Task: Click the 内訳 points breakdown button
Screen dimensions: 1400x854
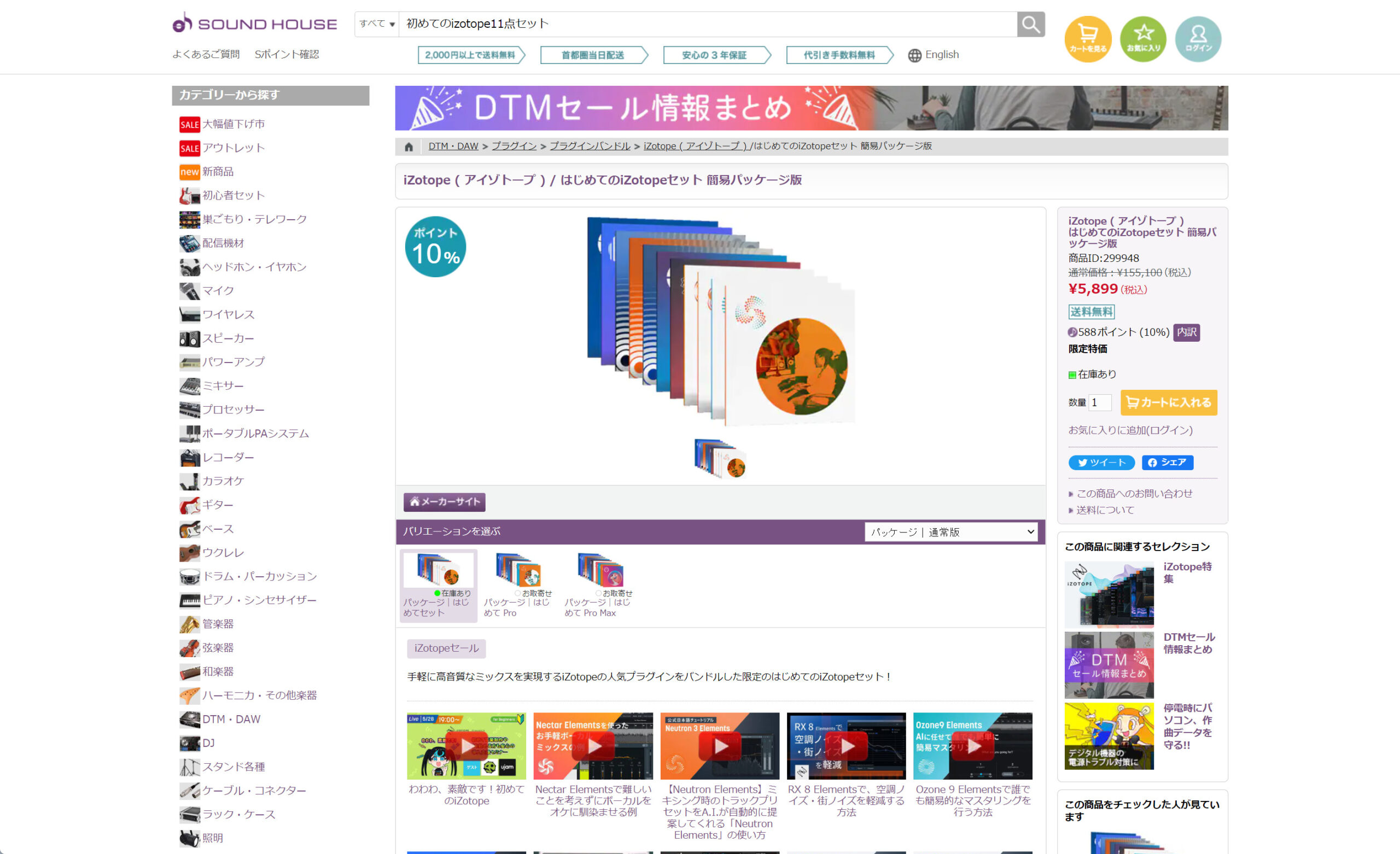Action: 1187,332
